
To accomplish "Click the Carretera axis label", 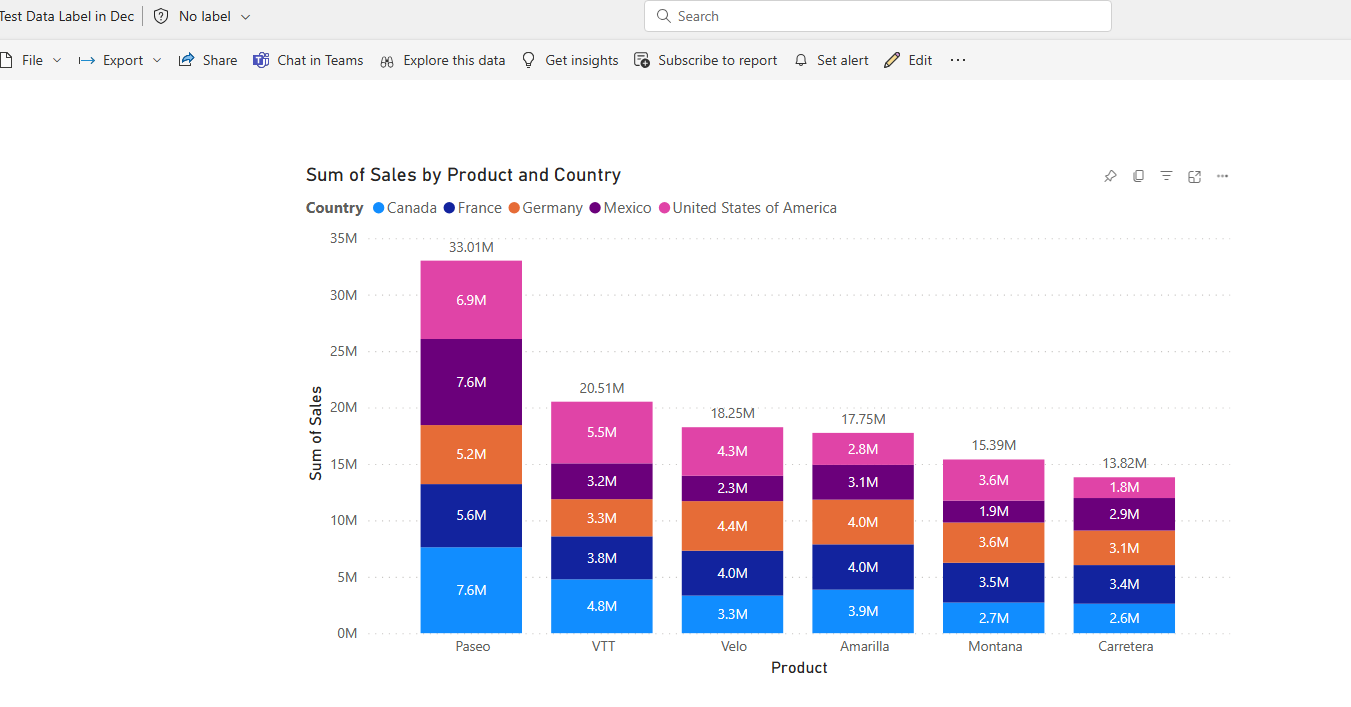I will pos(1126,647).
